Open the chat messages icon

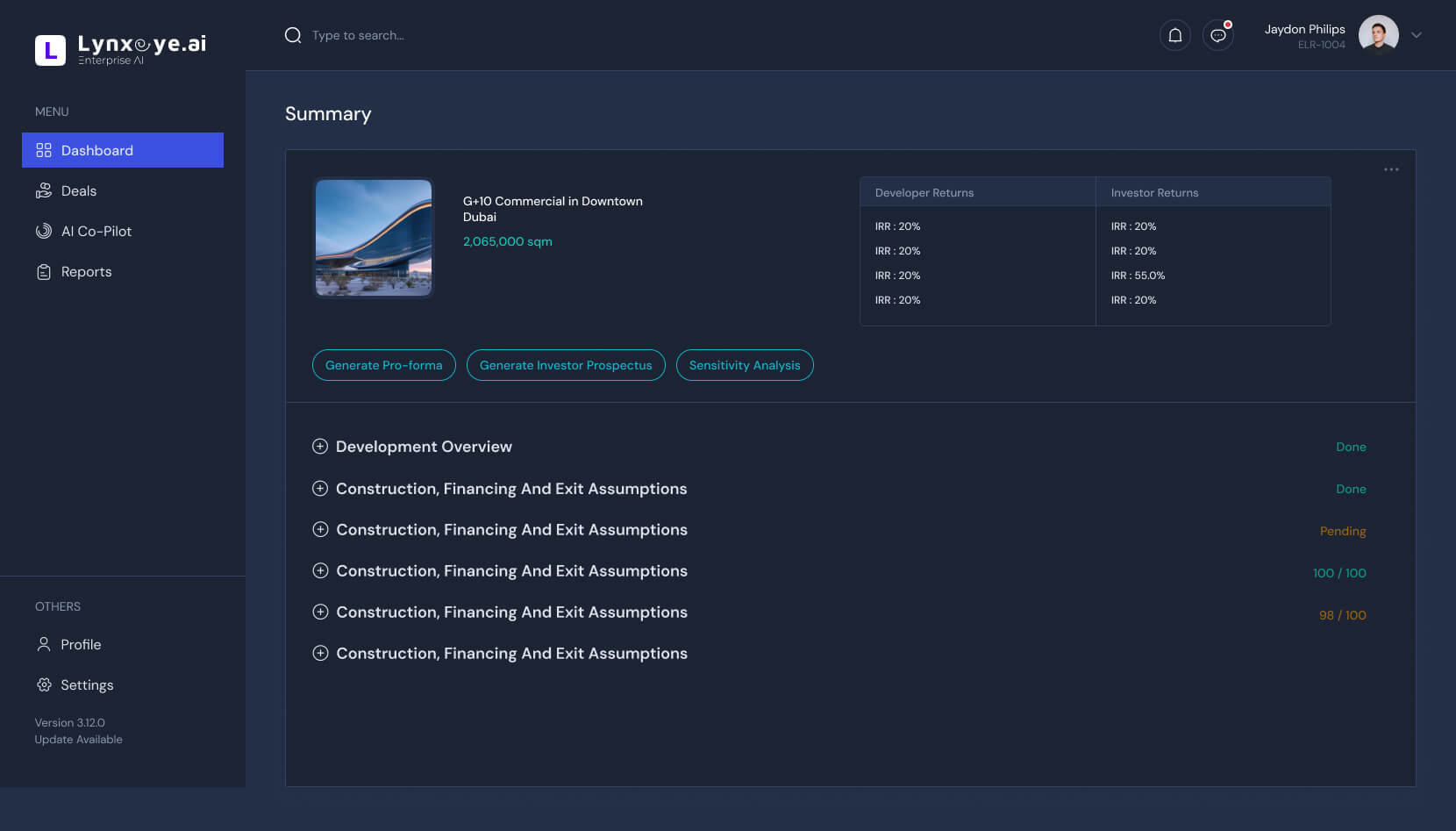(1217, 35)
